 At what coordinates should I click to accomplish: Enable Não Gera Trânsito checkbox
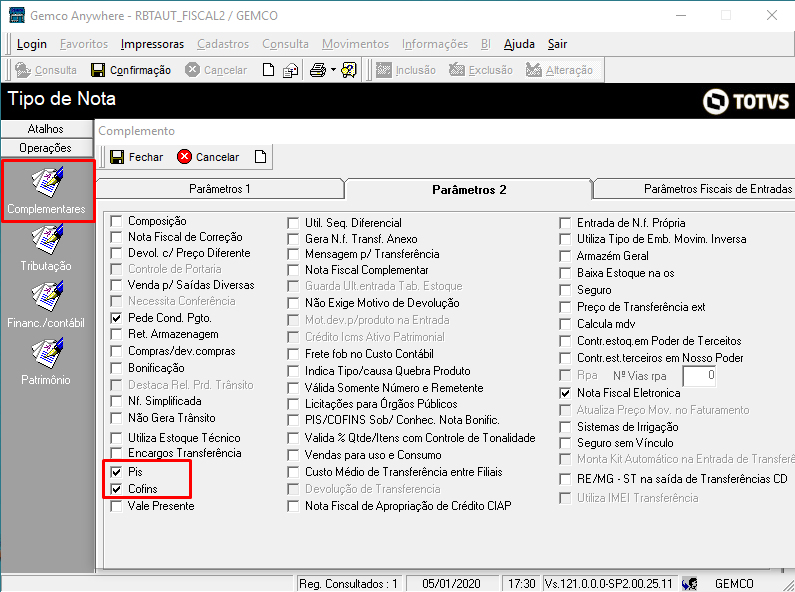tap(117, 418)
